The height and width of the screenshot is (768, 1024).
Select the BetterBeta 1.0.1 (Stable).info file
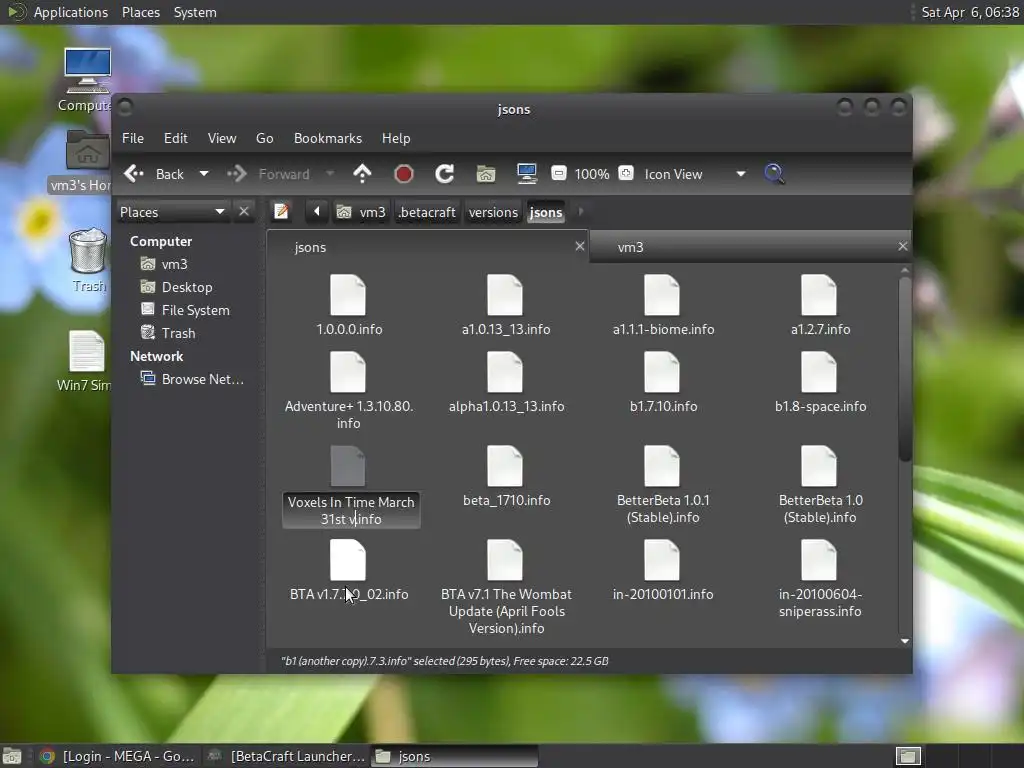[x=663, y=485]
